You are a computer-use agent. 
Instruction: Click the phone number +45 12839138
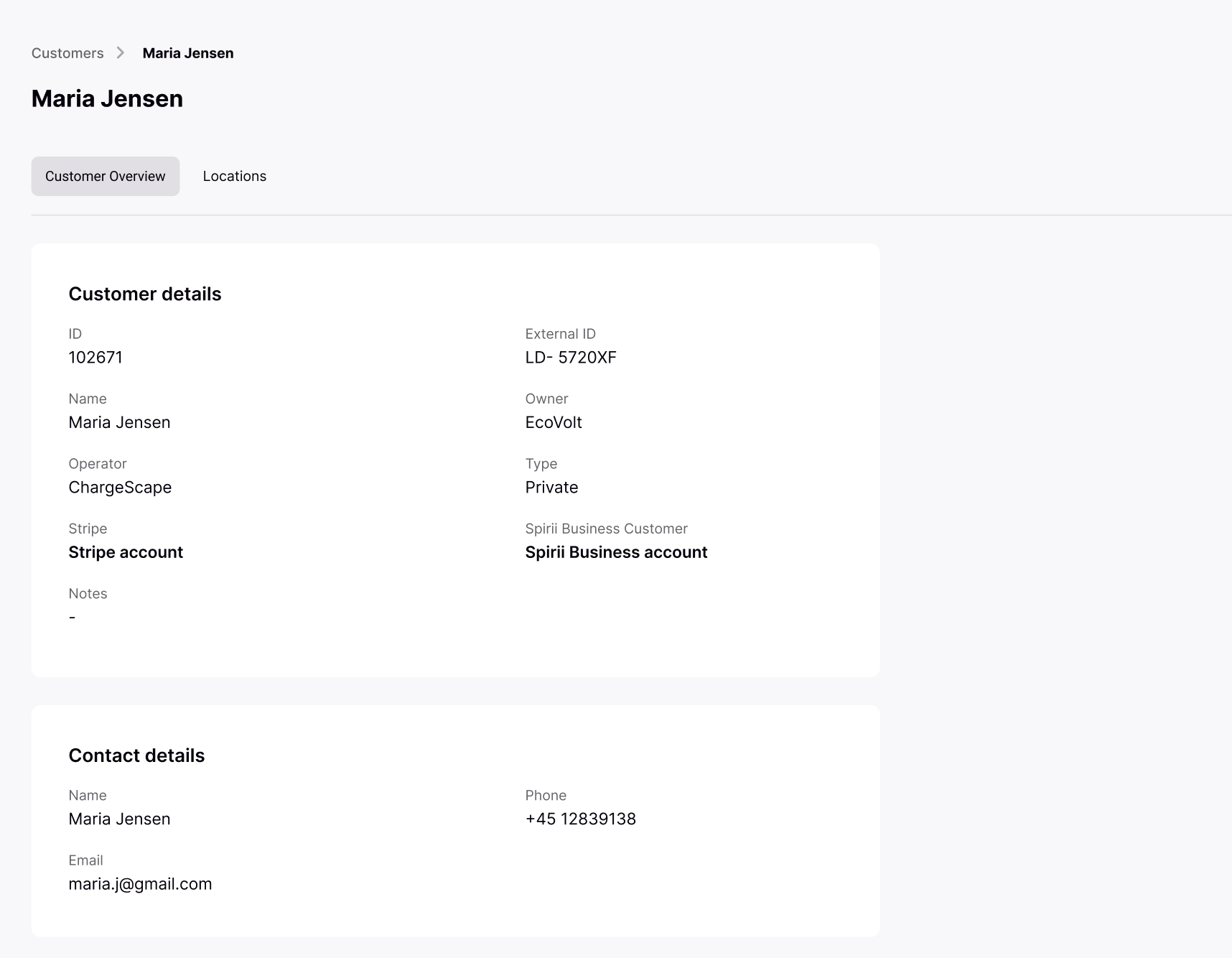click(x=580, y=819)
